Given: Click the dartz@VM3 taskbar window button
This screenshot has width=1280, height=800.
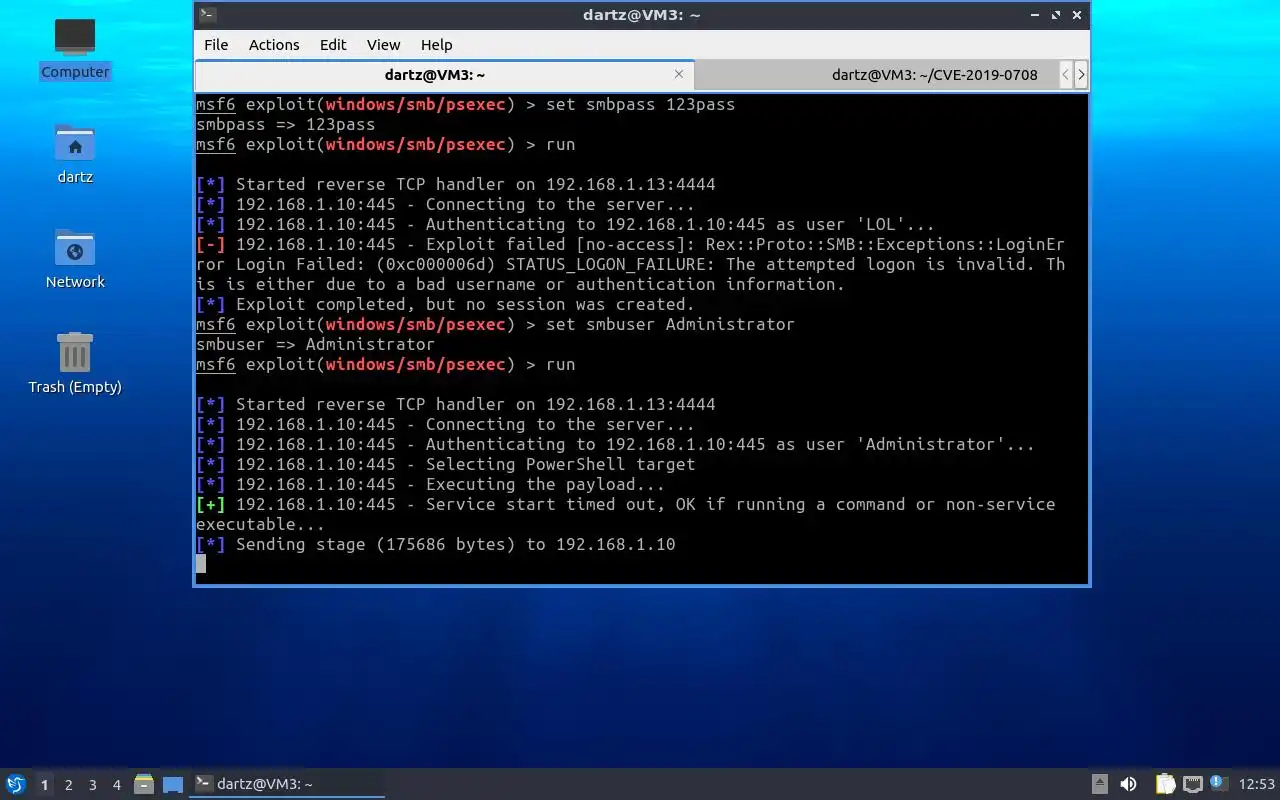Looking at the screenshot, I should tap(288, 784).
